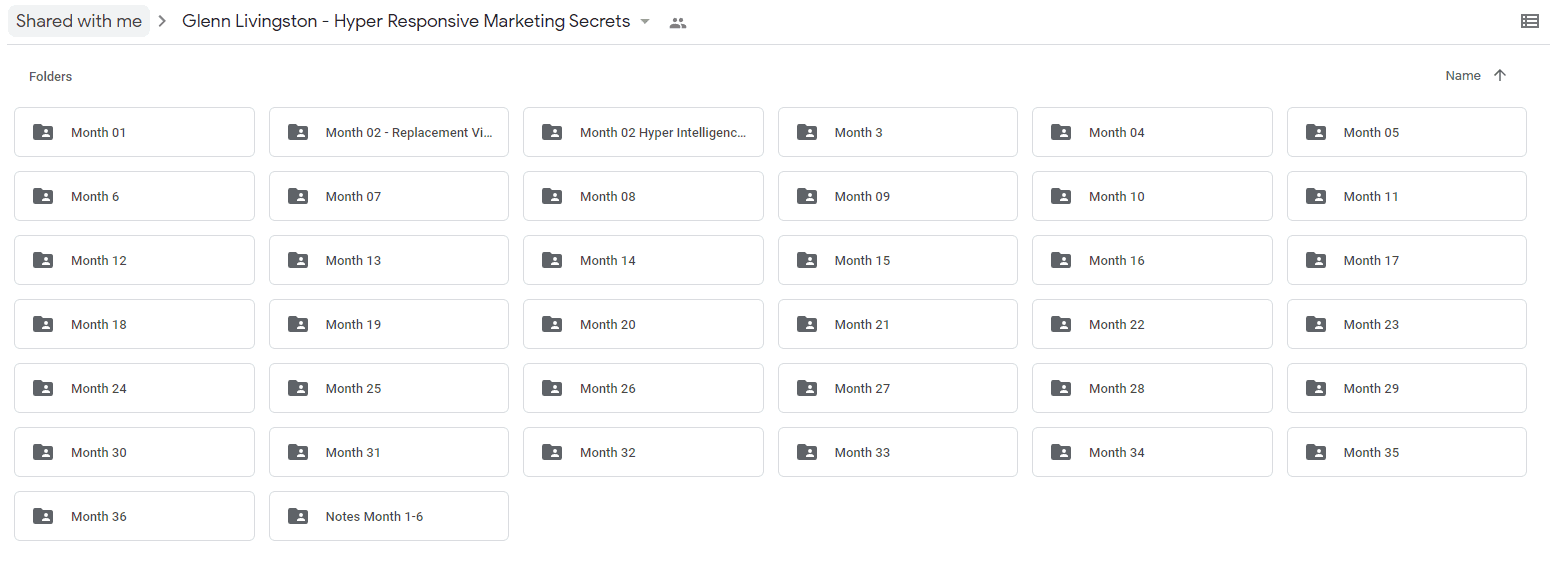Switch to list layout view icon
Image resolution: width=1550 pixels, height=563 pixels.
point(1529,21)
